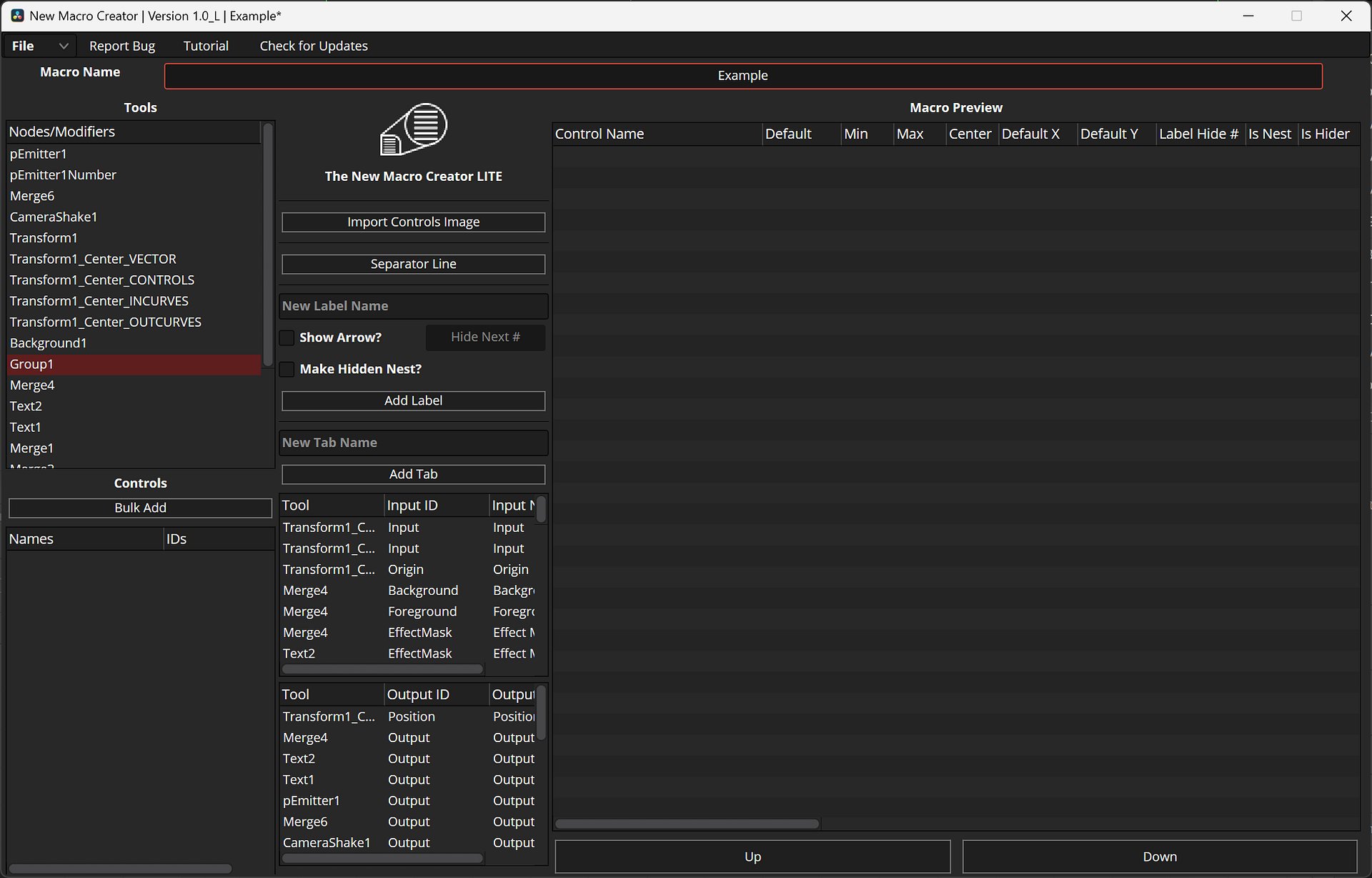
Task: Click the Default X column header
Action: [1038, 134]
